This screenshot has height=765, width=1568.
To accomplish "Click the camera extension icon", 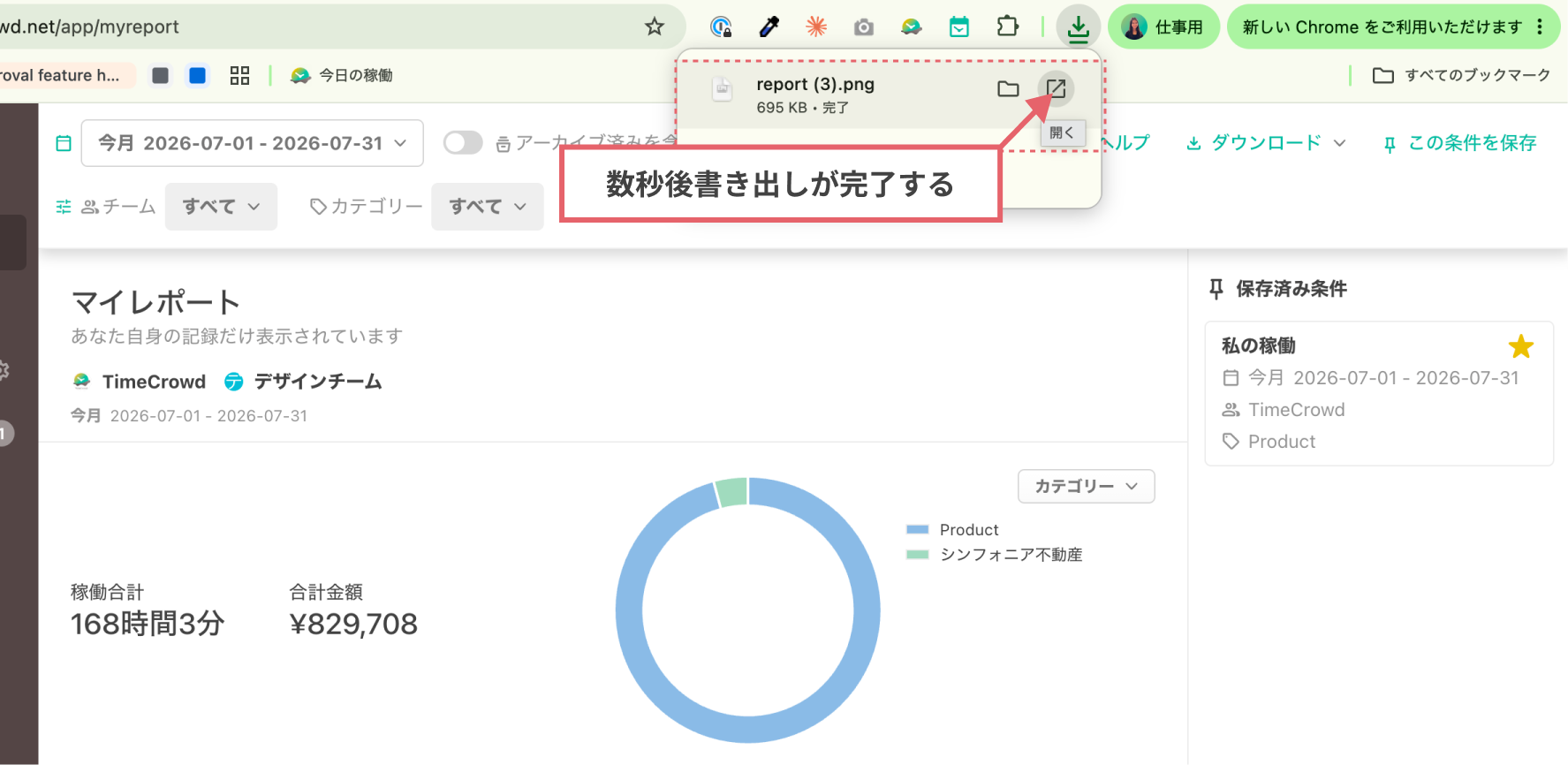I will click(864, 27).
